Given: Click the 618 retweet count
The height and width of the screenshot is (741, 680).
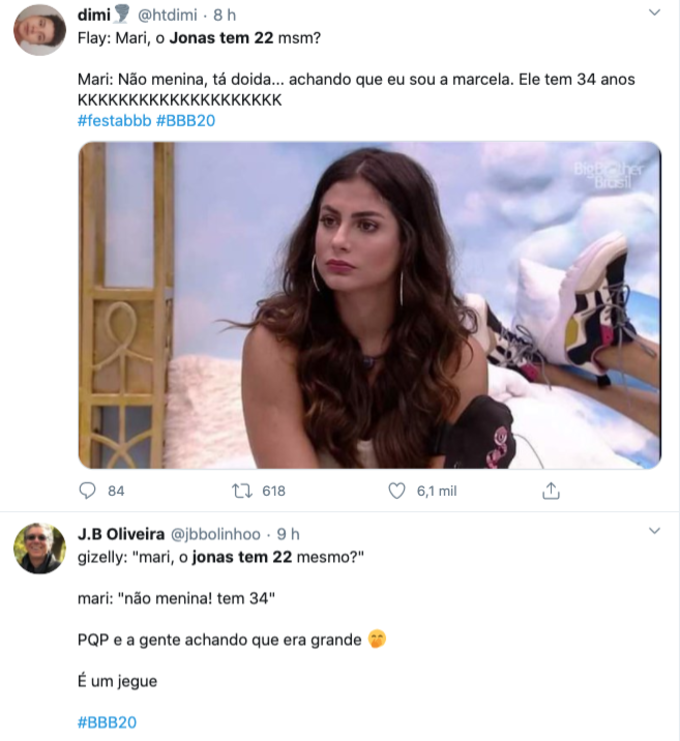Looking at the screenshot, I should (x=273, y=491).
